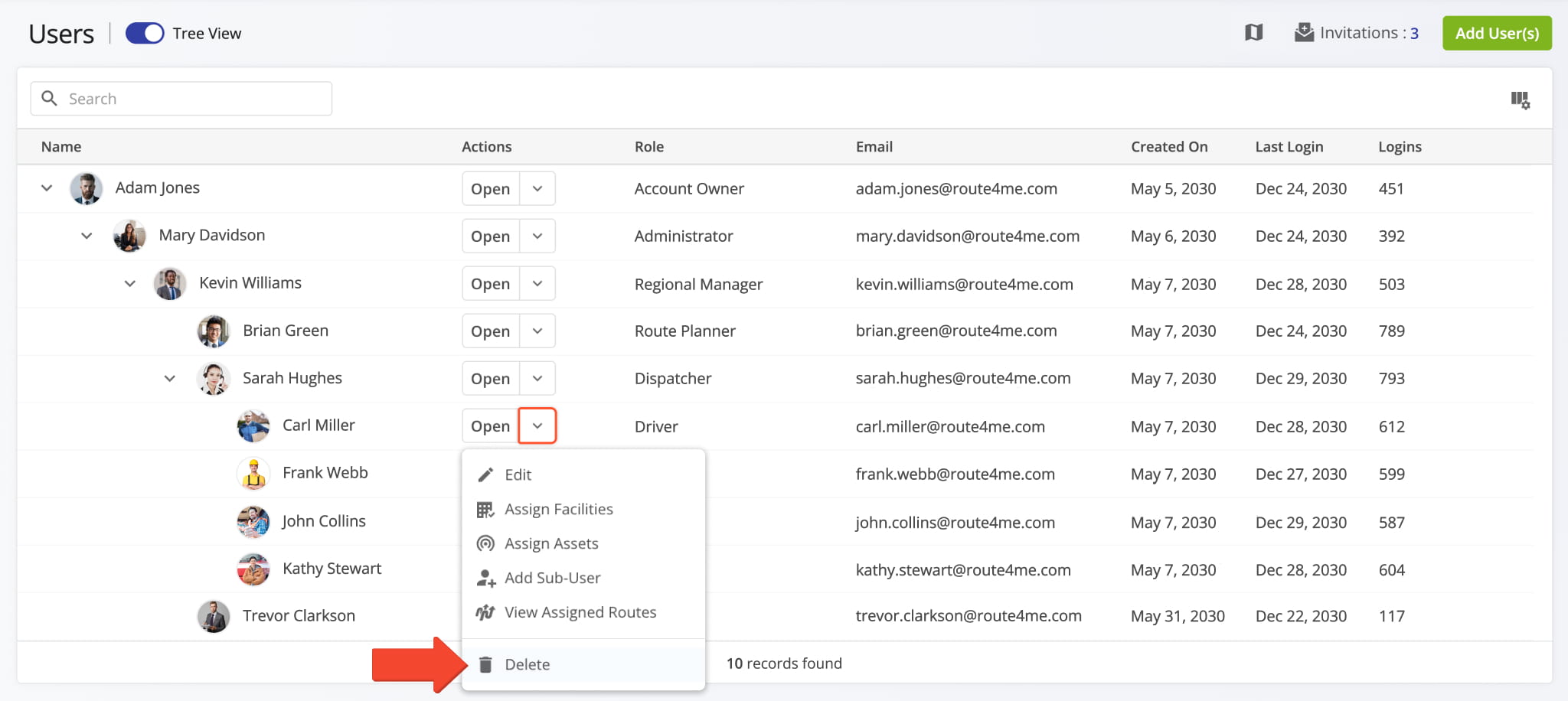Open Adam Jones' user record
Screen dimensions: 1568x701
(x=491, y=188)
